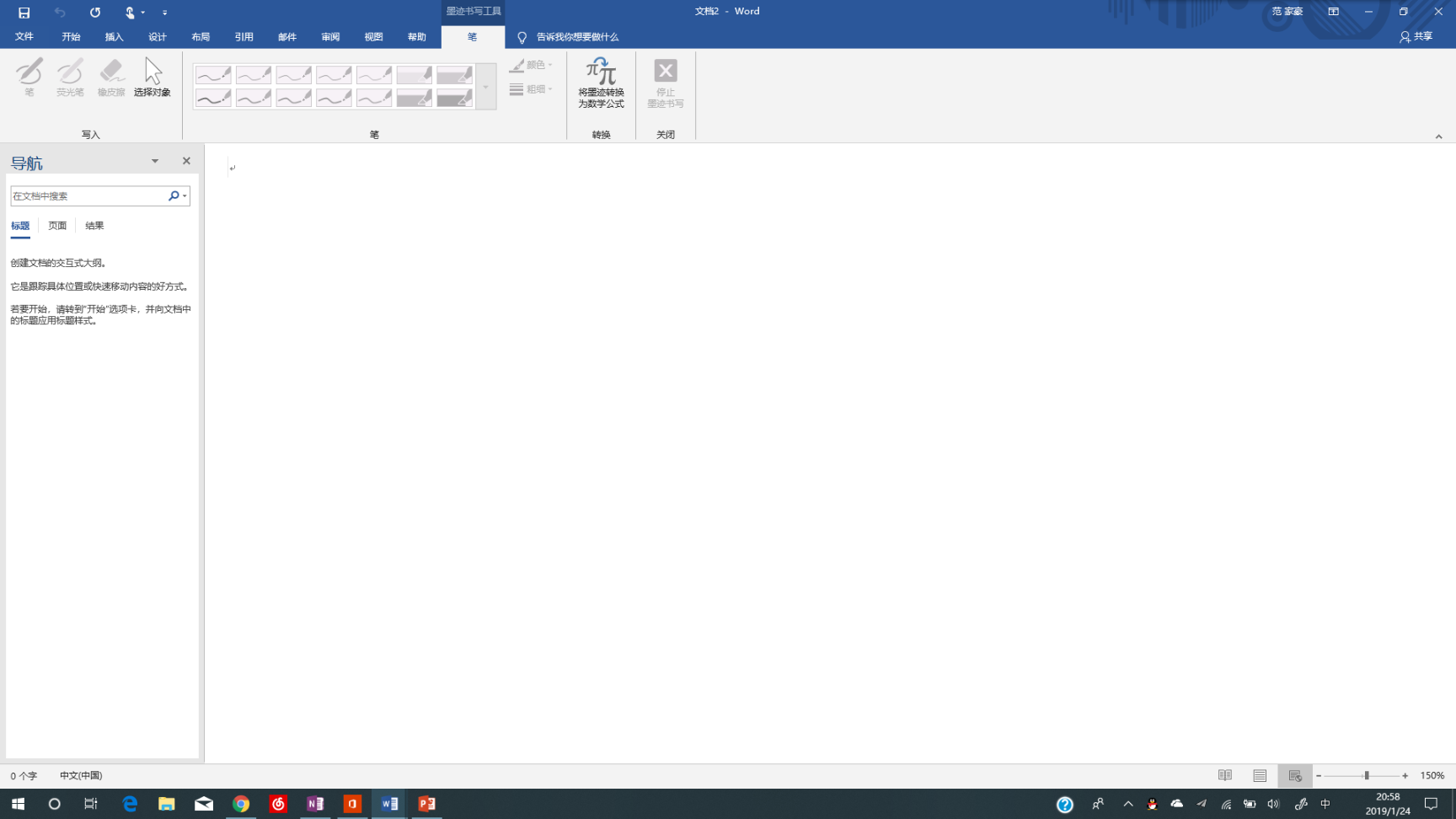
Task: Click the zoom slider handle
Action: point(1367,776)
